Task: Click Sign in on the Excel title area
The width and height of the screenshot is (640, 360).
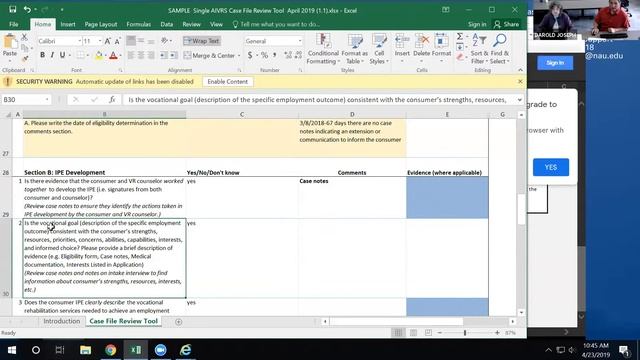Action: click(477, 24)
